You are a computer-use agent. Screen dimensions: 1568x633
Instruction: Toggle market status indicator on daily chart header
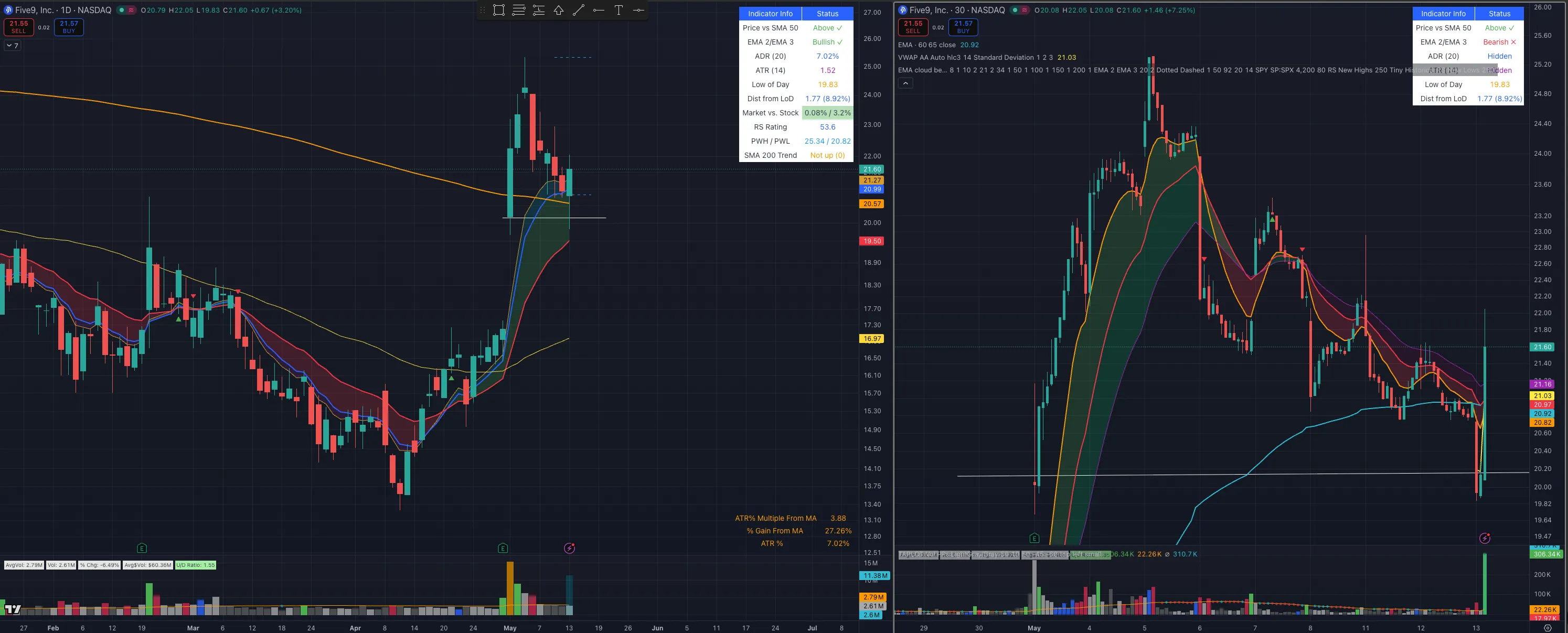(x=121, y=10)
